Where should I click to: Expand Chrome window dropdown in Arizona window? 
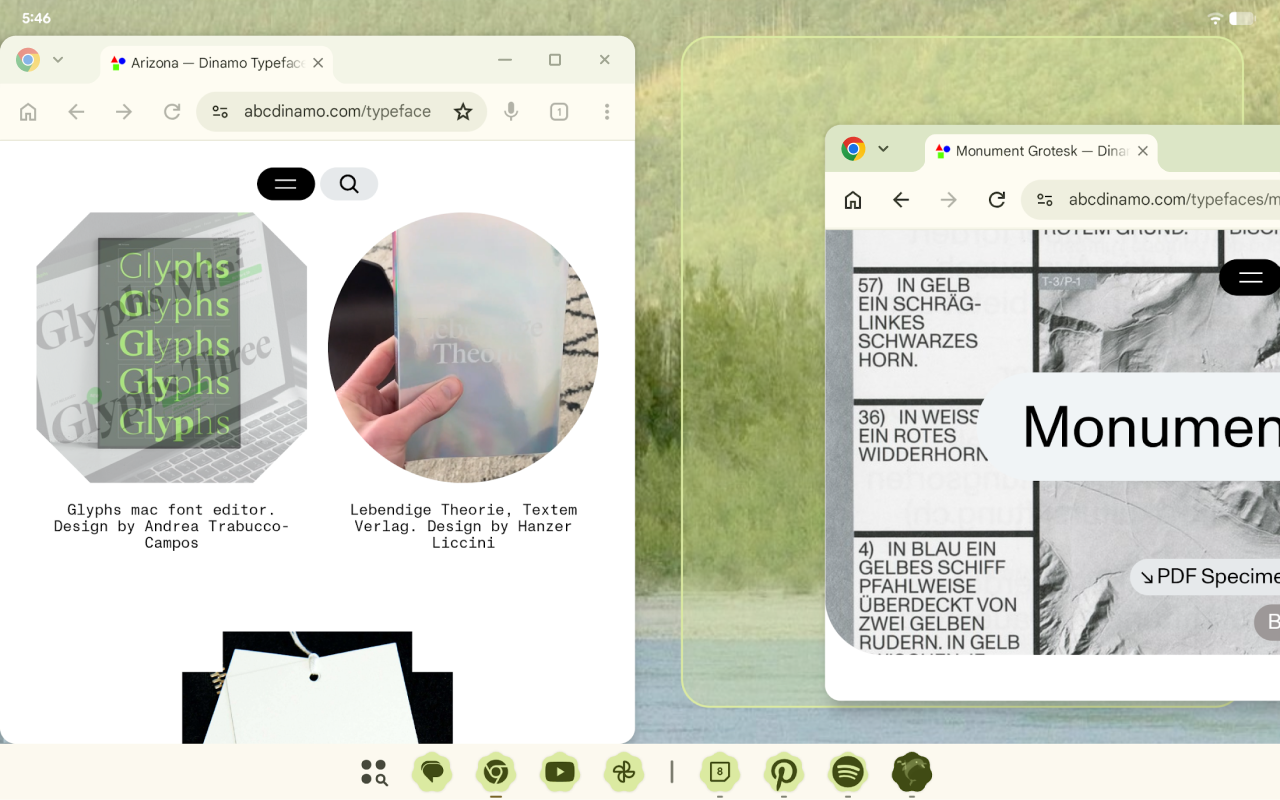[x=58, y=60]
